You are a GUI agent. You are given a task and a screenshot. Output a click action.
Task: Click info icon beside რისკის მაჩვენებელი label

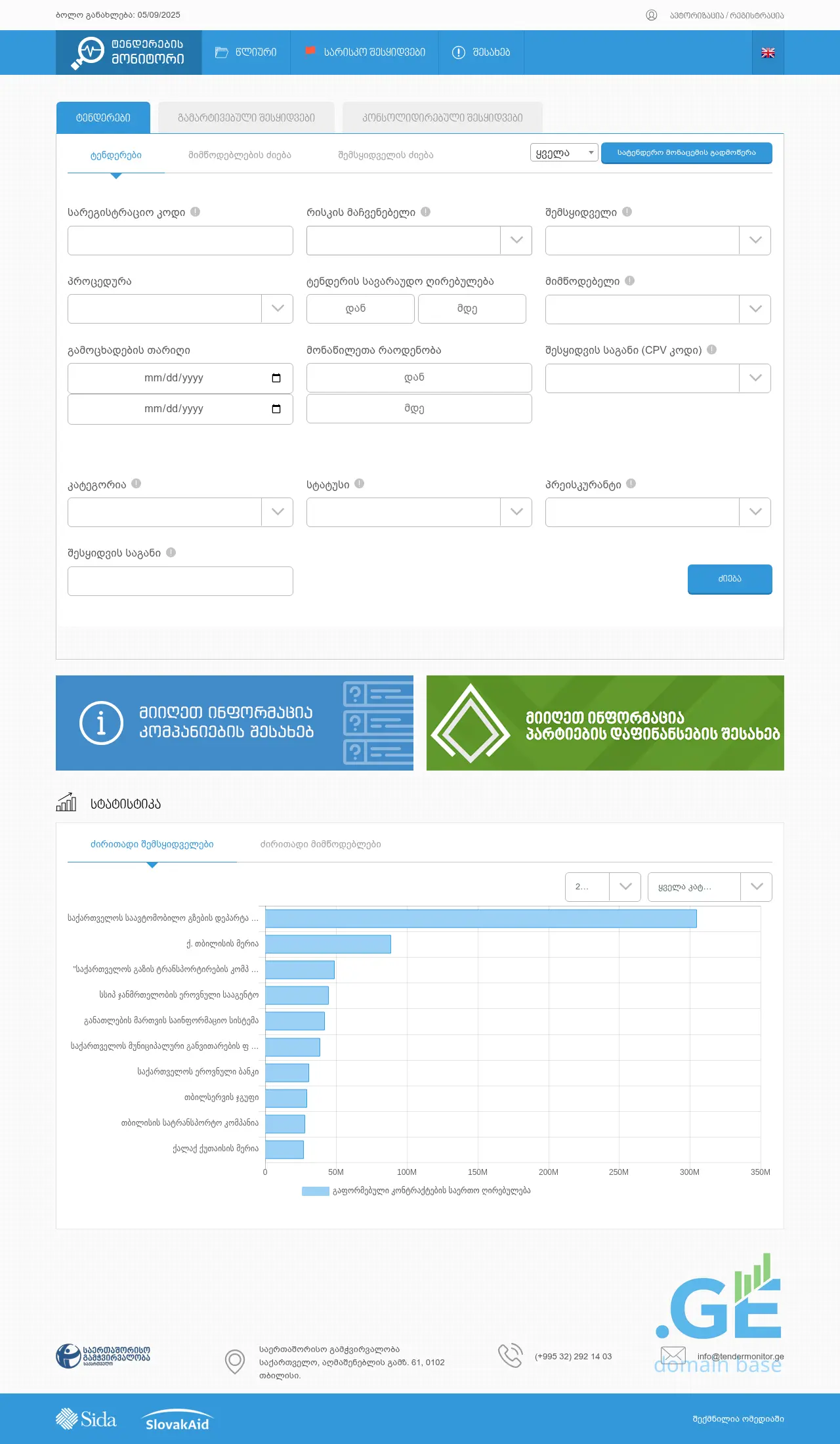point(426,212)
